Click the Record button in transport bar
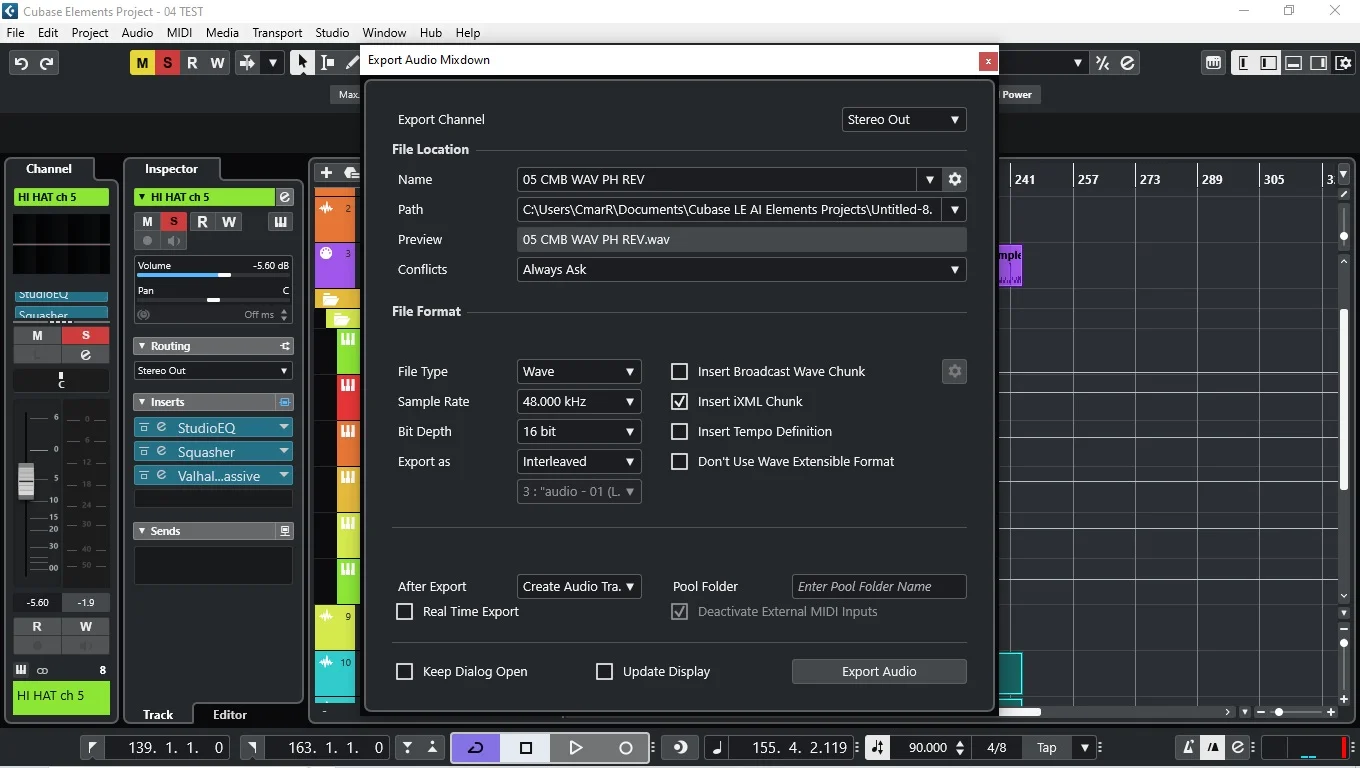 pos(626,747)
